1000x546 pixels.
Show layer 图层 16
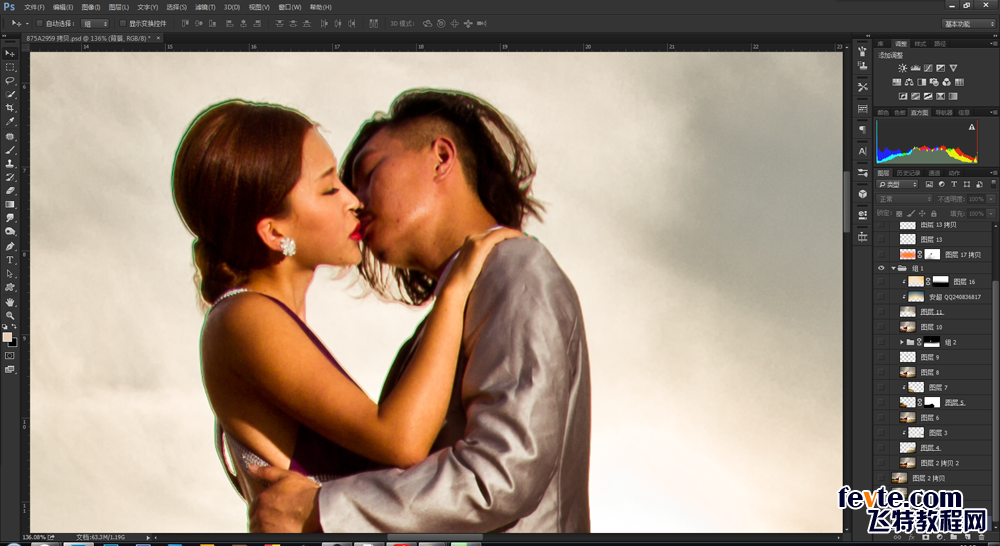881,281
